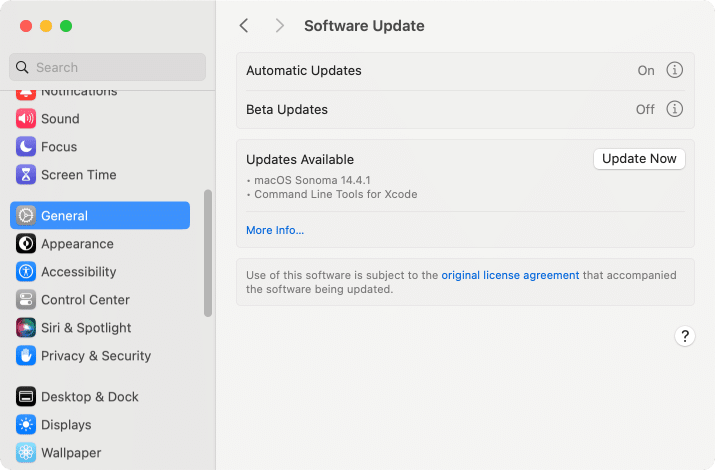Click the Control Center switches icon
Screen dimensions: 715x470
[x=26, y=300]
